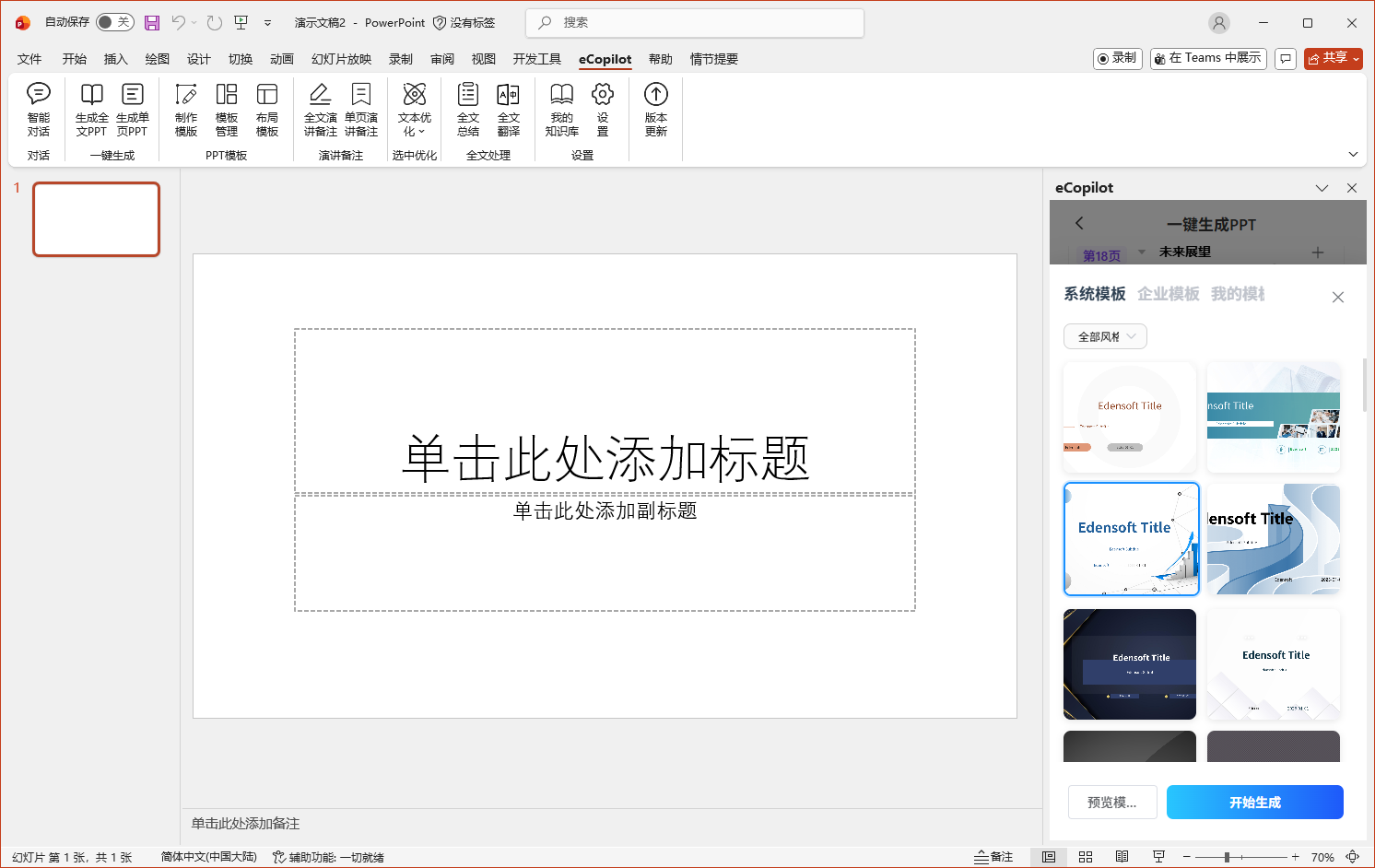
Task: Open 我的知识库 knowledge base
Action: point(561,111)
